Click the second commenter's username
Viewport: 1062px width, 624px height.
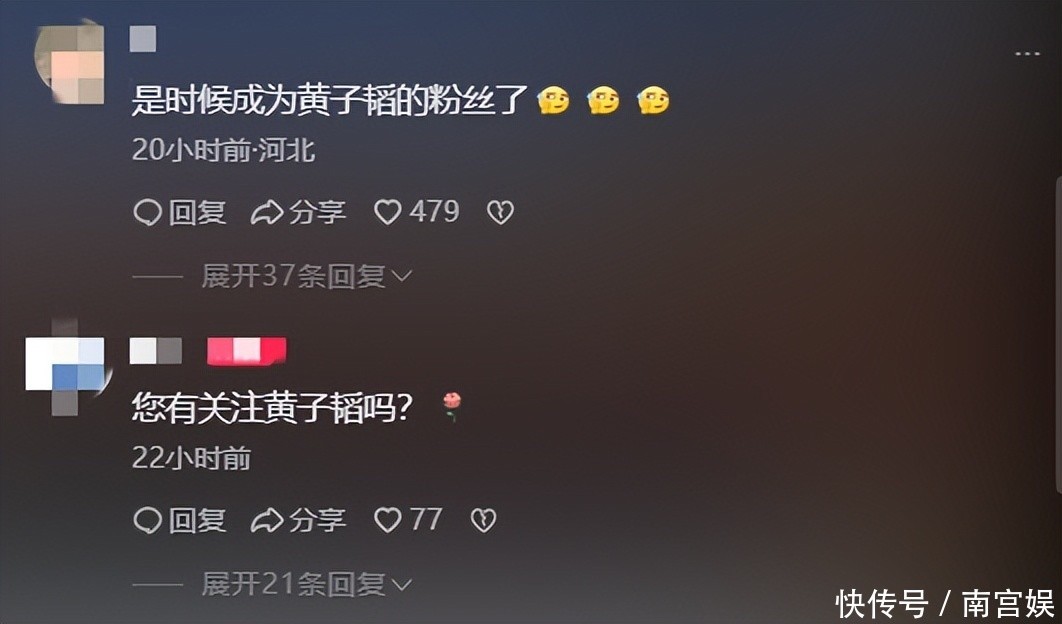(156, 351)
